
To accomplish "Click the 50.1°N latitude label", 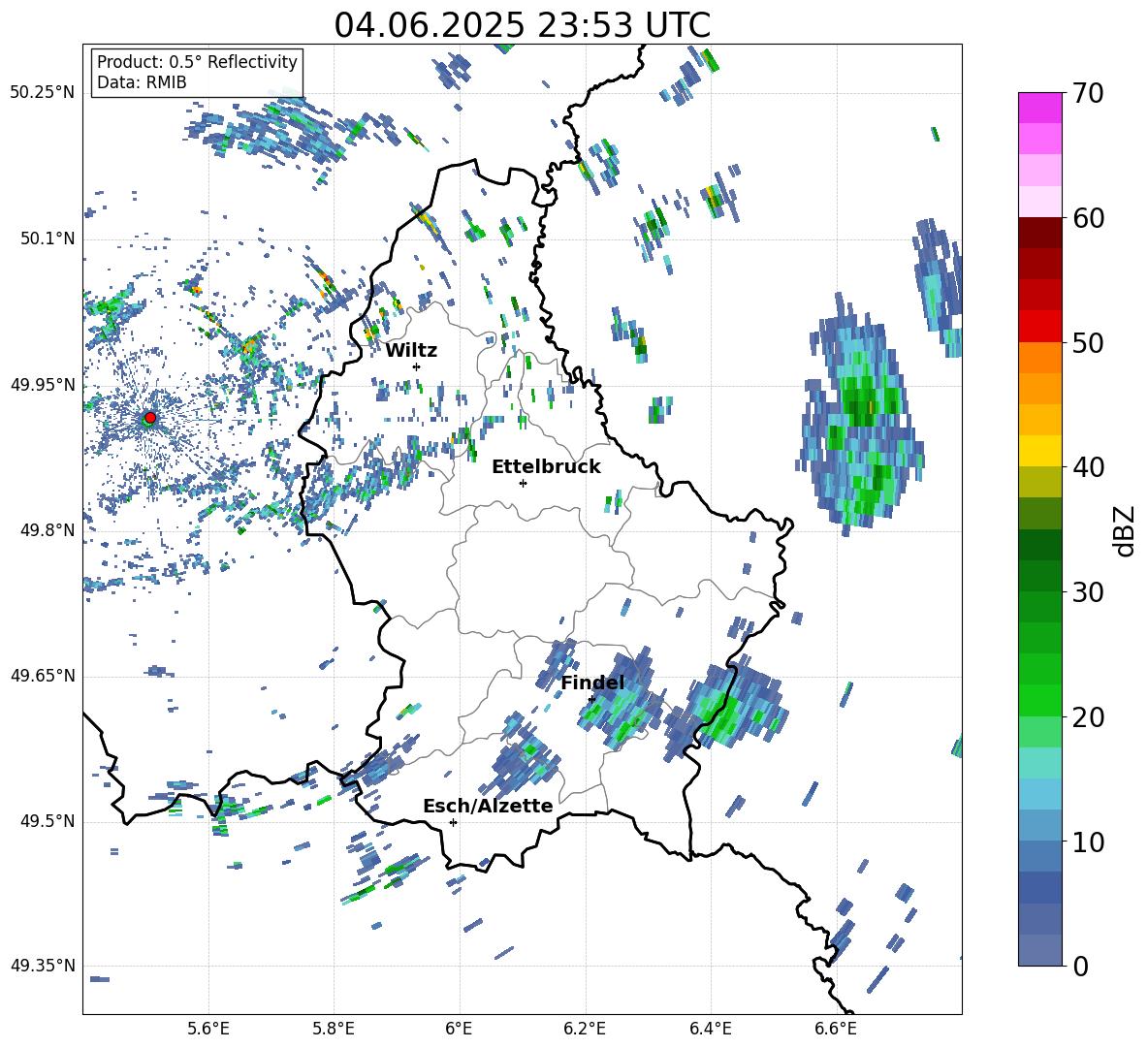I will pyautogui.click(x=47, y=238).
